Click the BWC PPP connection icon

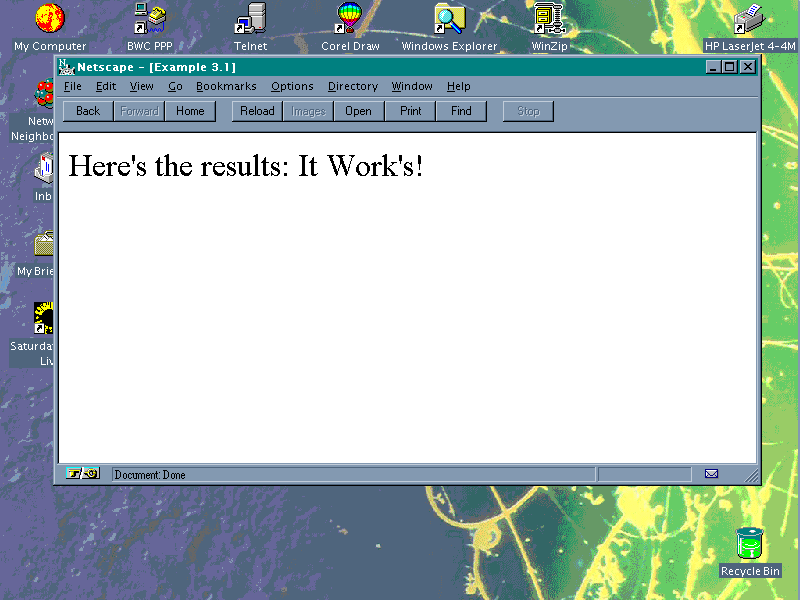(150, 18)
